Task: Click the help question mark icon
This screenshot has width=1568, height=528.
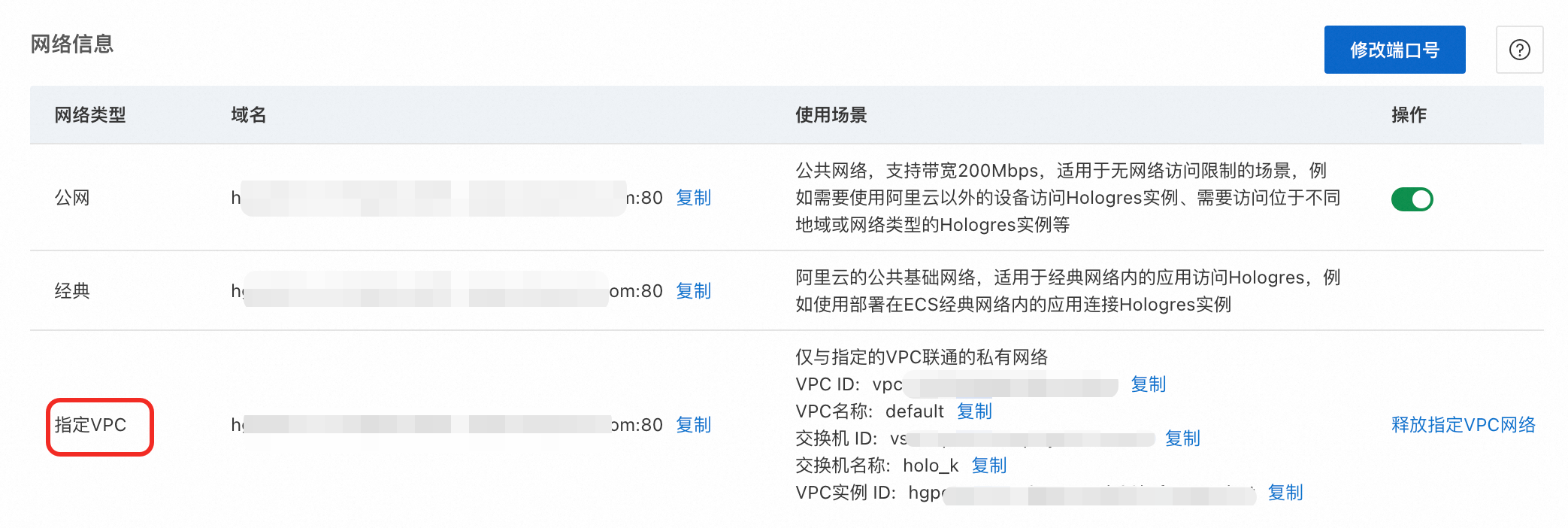Action: (1519, 50)
